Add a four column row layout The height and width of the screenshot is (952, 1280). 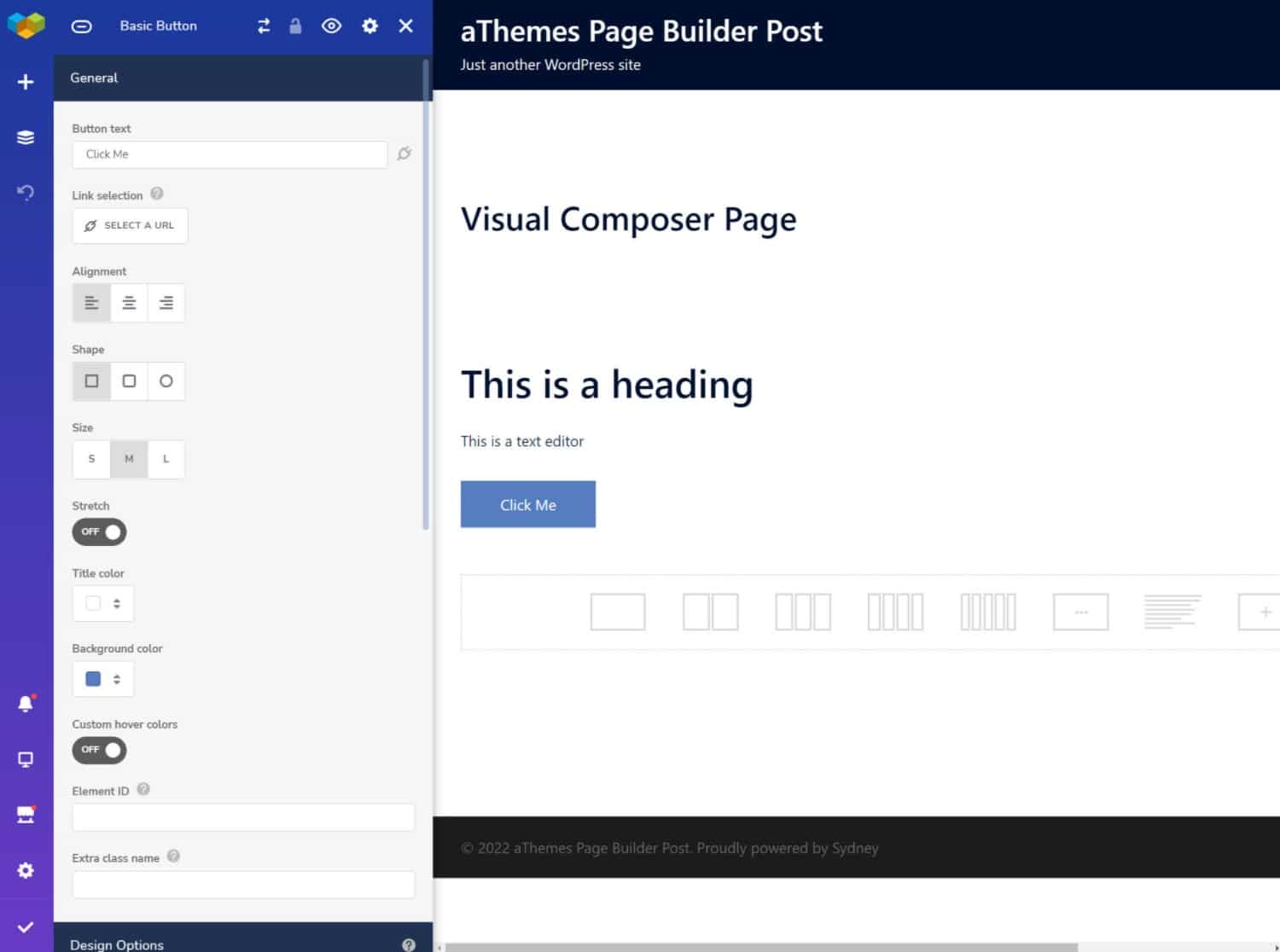[x=895, y=612]
